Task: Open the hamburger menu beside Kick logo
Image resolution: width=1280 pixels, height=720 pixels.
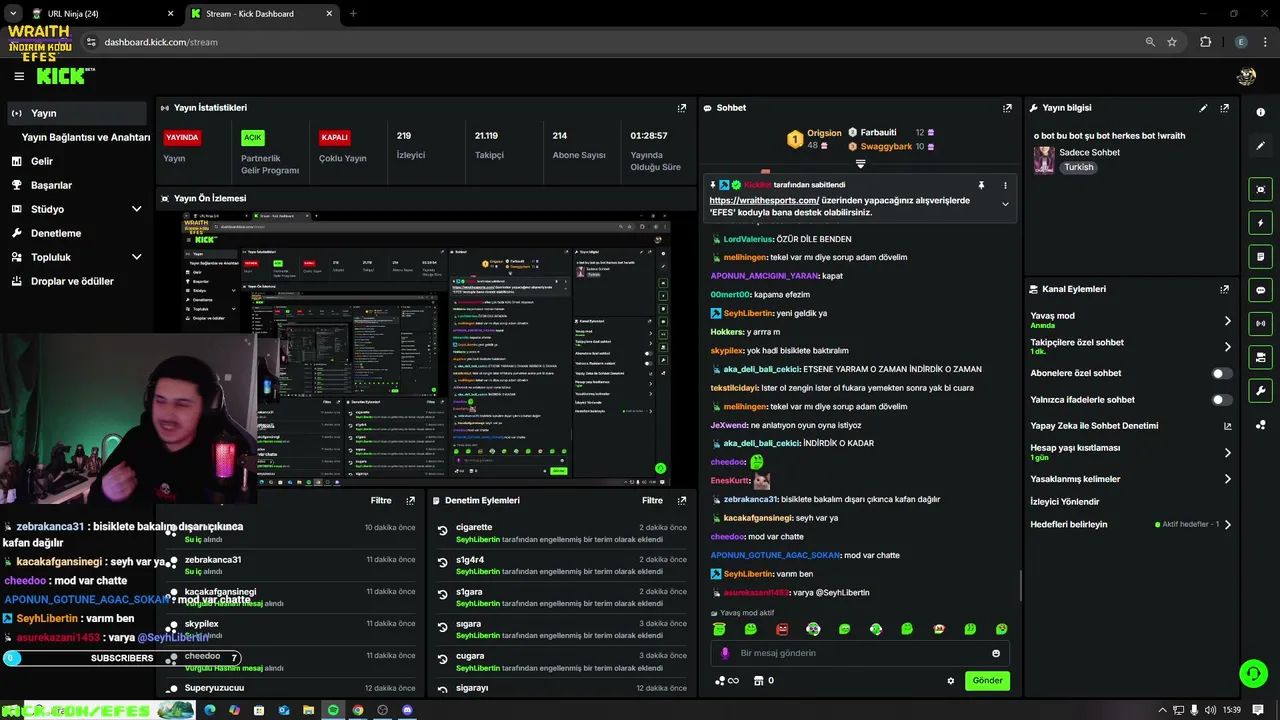Action: pyautogui.click(x=19, y=76)
